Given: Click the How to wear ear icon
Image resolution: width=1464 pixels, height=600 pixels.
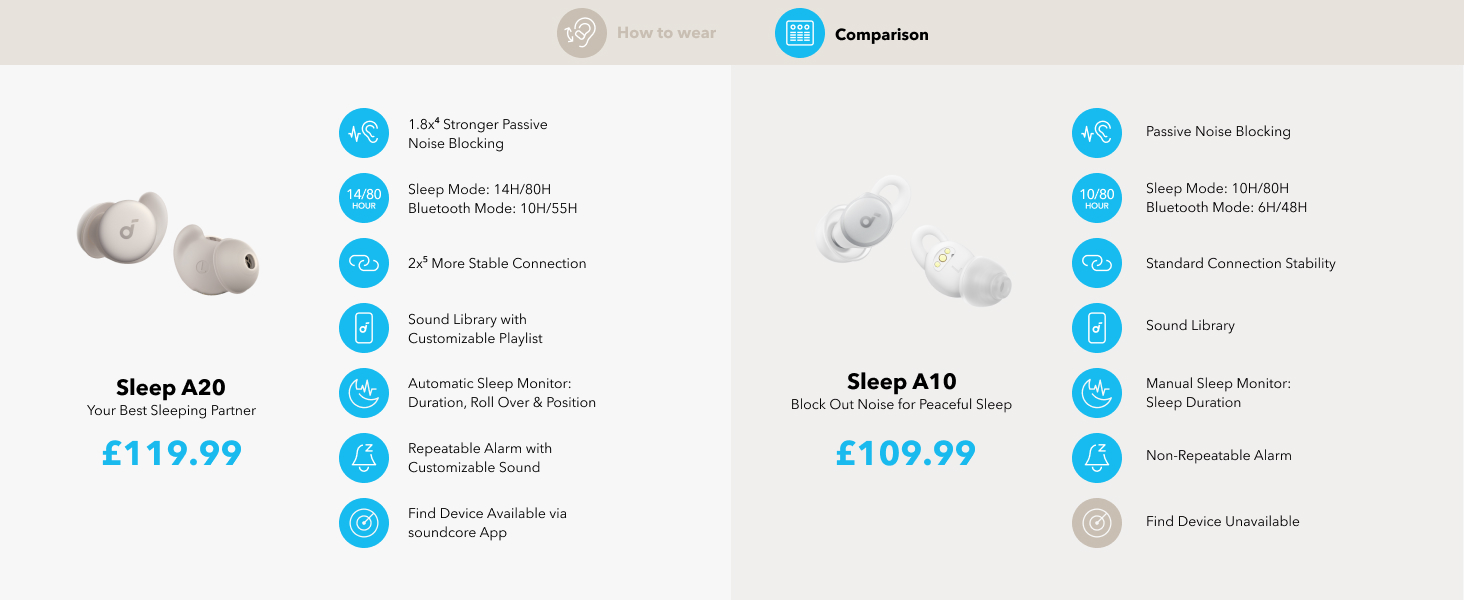Looking at the screenshot, I should pyautogui.click(x=582, y=33).
